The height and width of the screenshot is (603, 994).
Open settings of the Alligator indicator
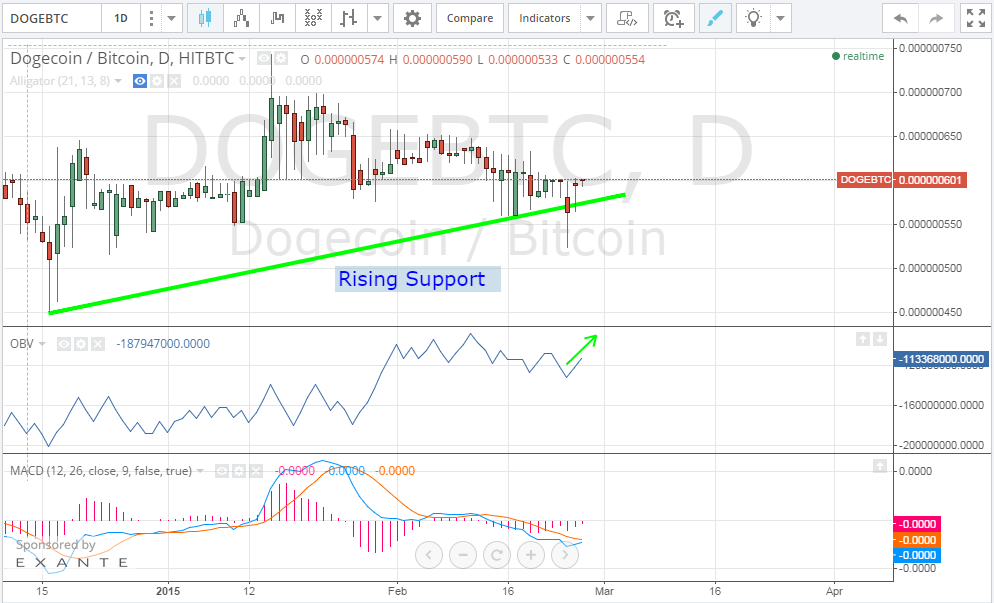(x=157, y=81)
